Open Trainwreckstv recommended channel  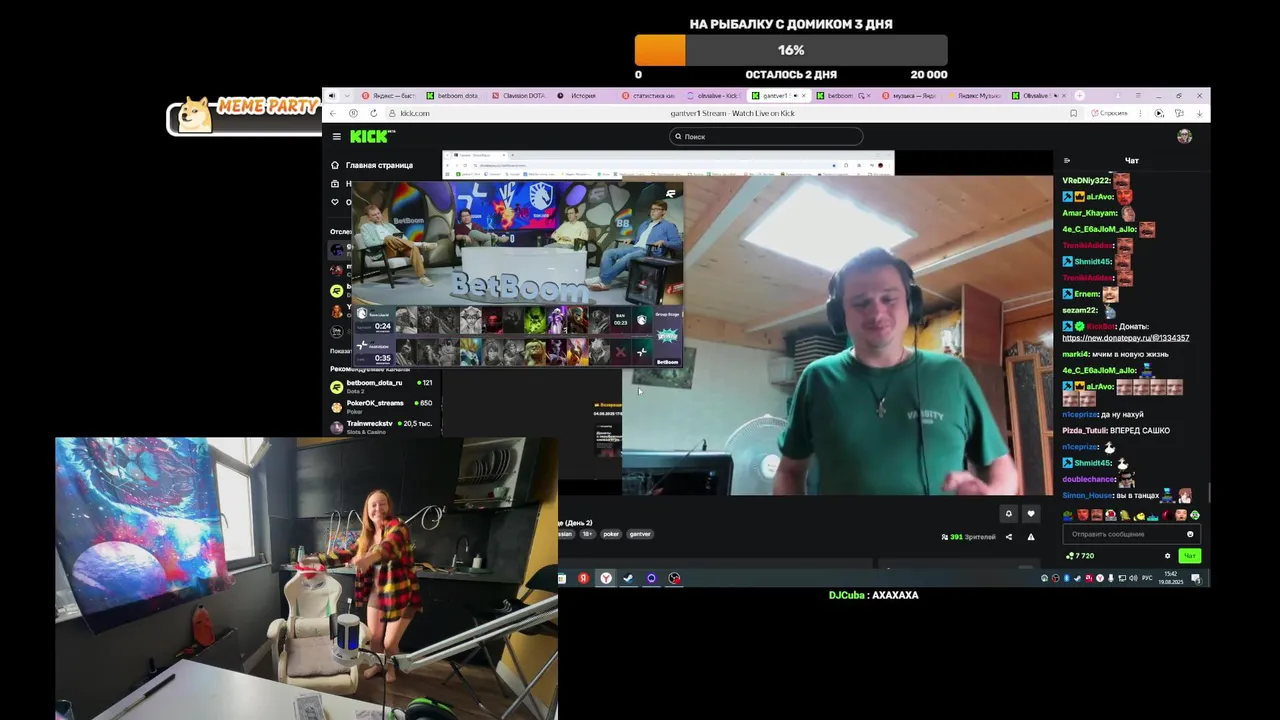click(x=381, y=427)
